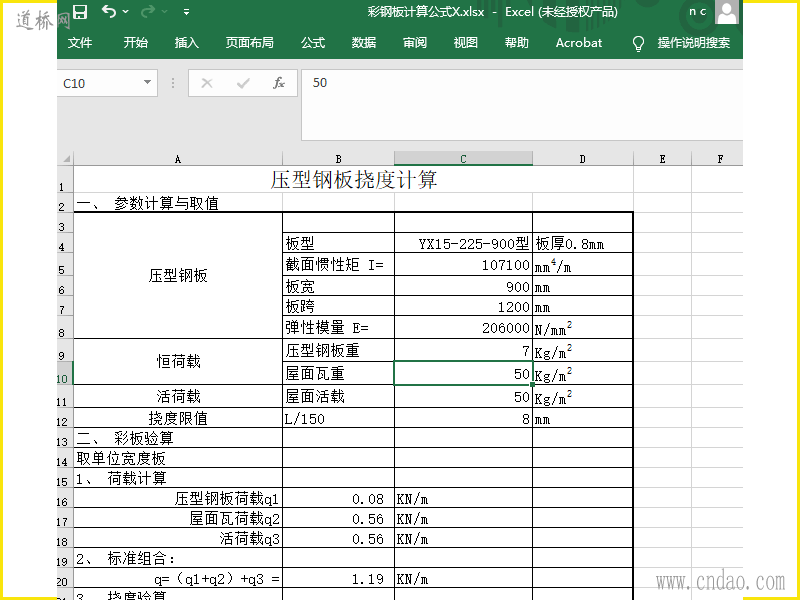Viewport: 800px width, 600px height.
Task: Open the 公式 ribbon tab
Action: click(313, 43)
